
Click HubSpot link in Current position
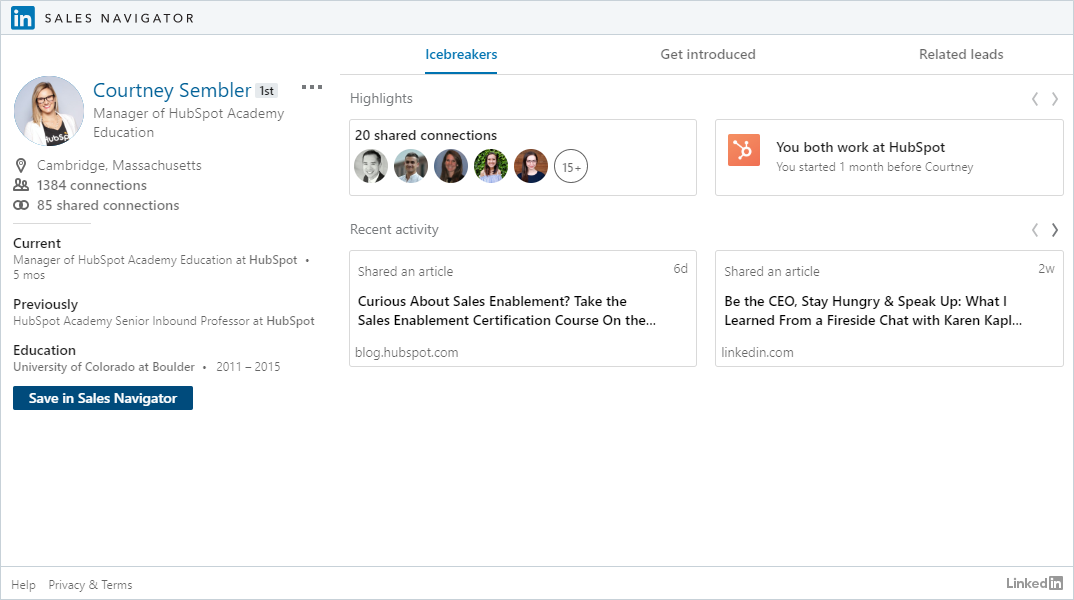pos(273,260)
